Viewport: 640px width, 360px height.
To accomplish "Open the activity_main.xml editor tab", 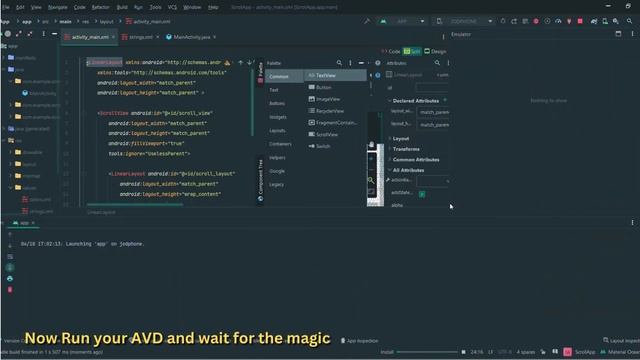I will 90,37.
